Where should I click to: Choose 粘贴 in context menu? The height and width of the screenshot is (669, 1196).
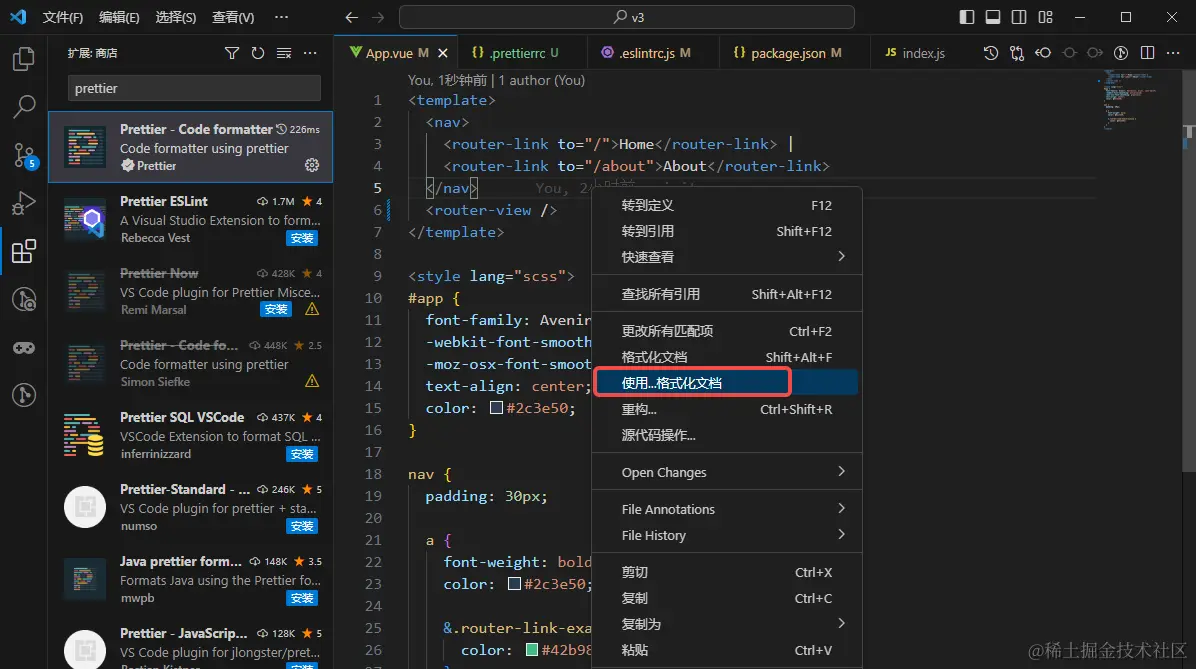[x=727, y=650]
